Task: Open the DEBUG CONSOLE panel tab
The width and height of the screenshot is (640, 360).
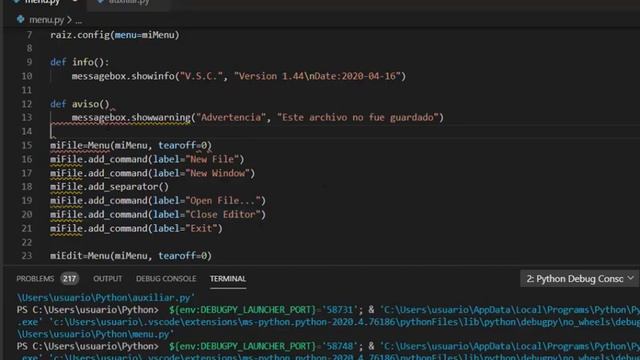Action: (x=166, y=279)
